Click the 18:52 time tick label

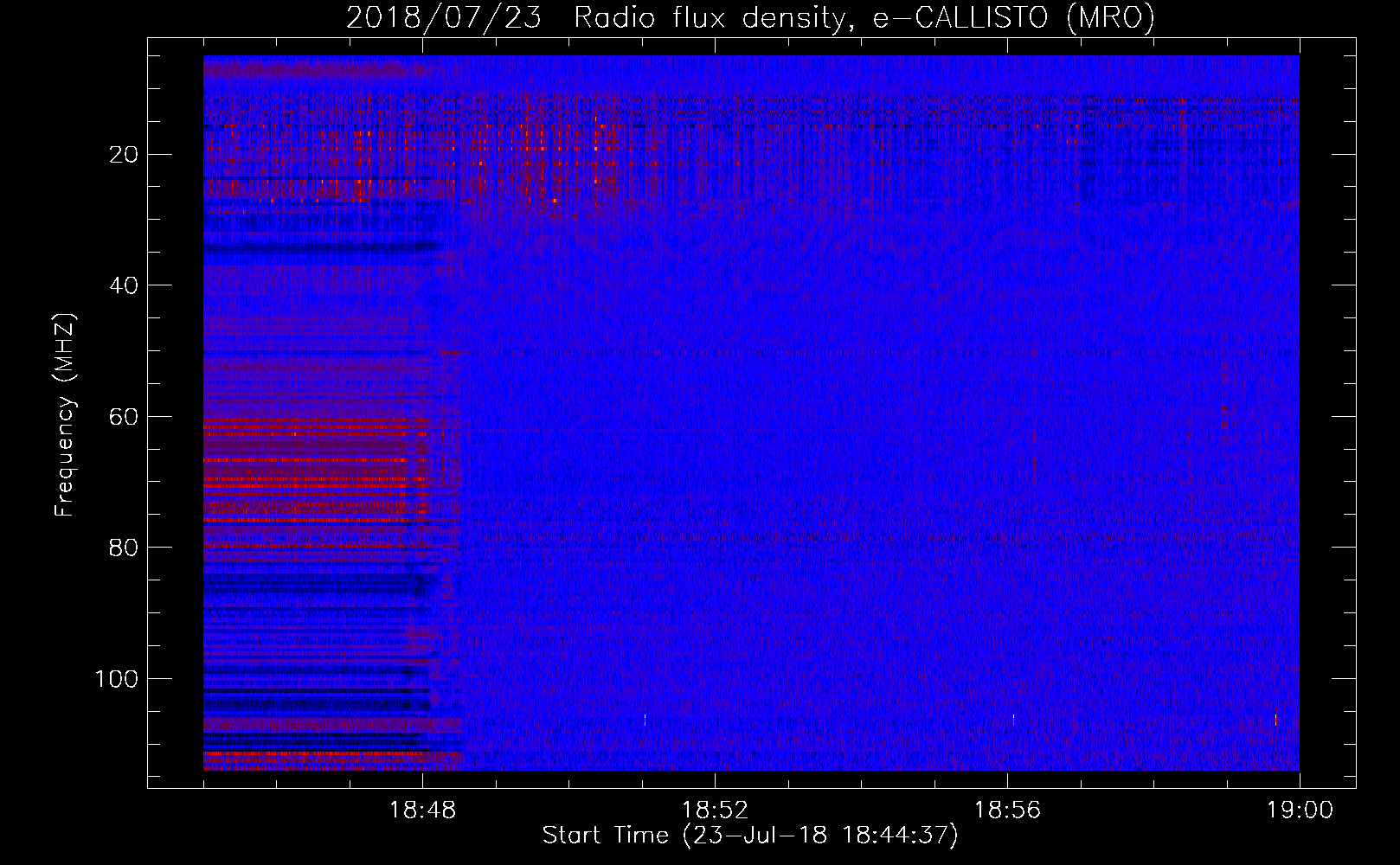coord(715,811)
